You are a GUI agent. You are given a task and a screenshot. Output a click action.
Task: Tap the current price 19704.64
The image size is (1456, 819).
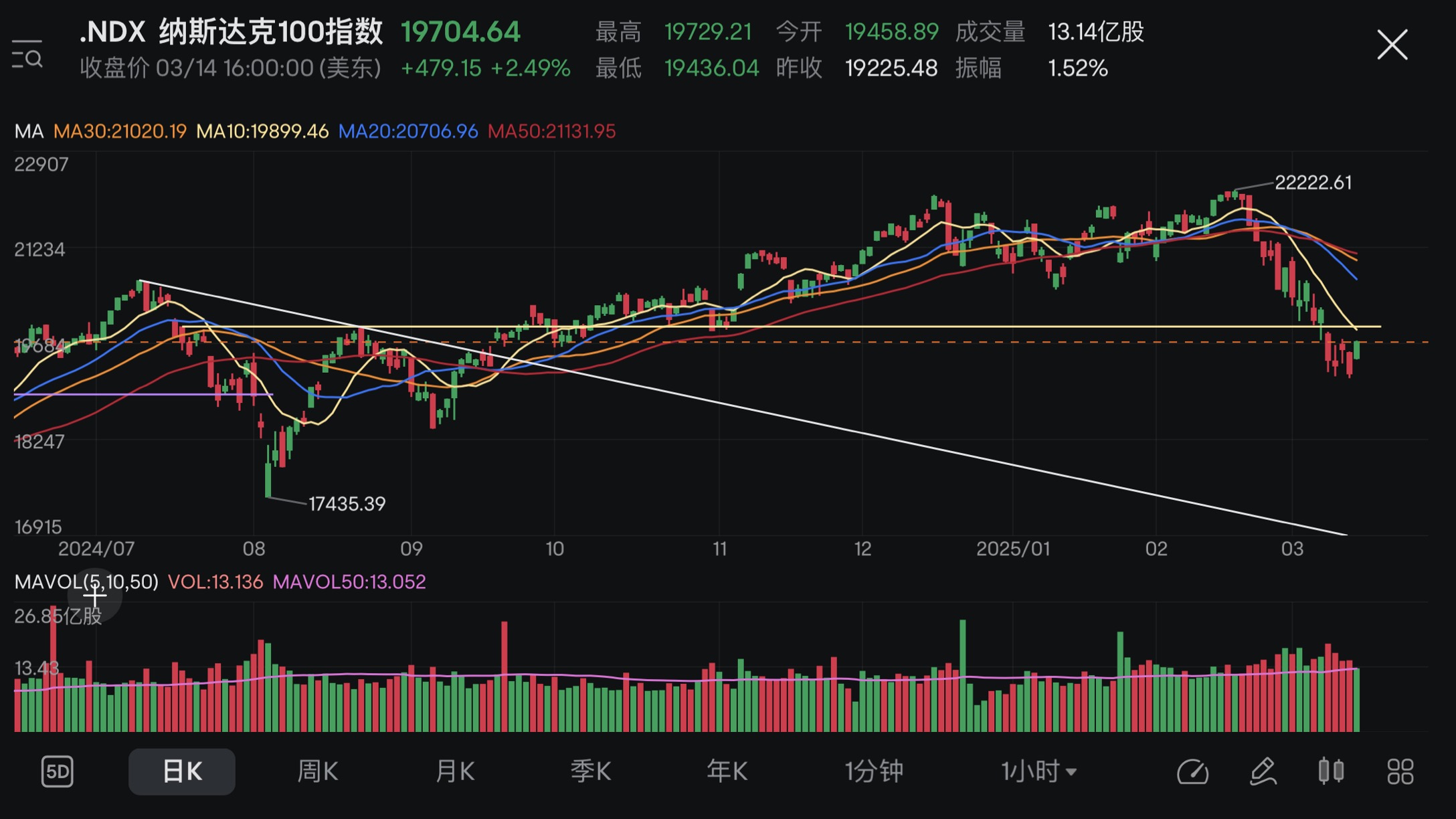tap(460, 32)
